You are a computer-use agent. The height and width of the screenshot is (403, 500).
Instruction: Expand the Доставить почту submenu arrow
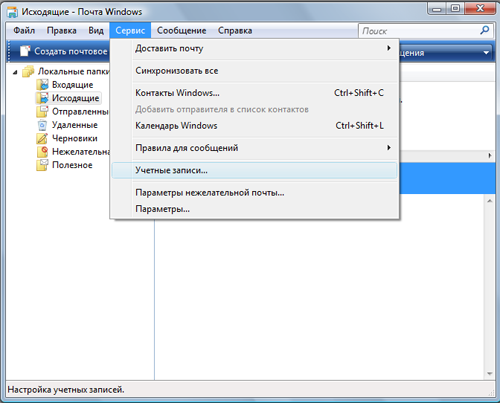pyautogui.click(x=389, y=48)
